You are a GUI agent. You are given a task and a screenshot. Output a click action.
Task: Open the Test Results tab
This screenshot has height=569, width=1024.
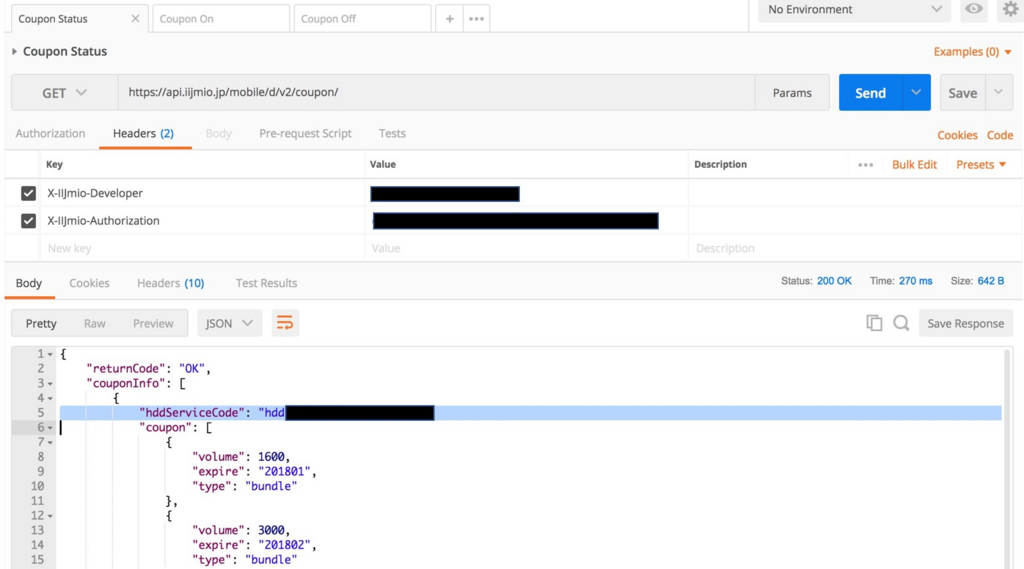coord(266,283)
